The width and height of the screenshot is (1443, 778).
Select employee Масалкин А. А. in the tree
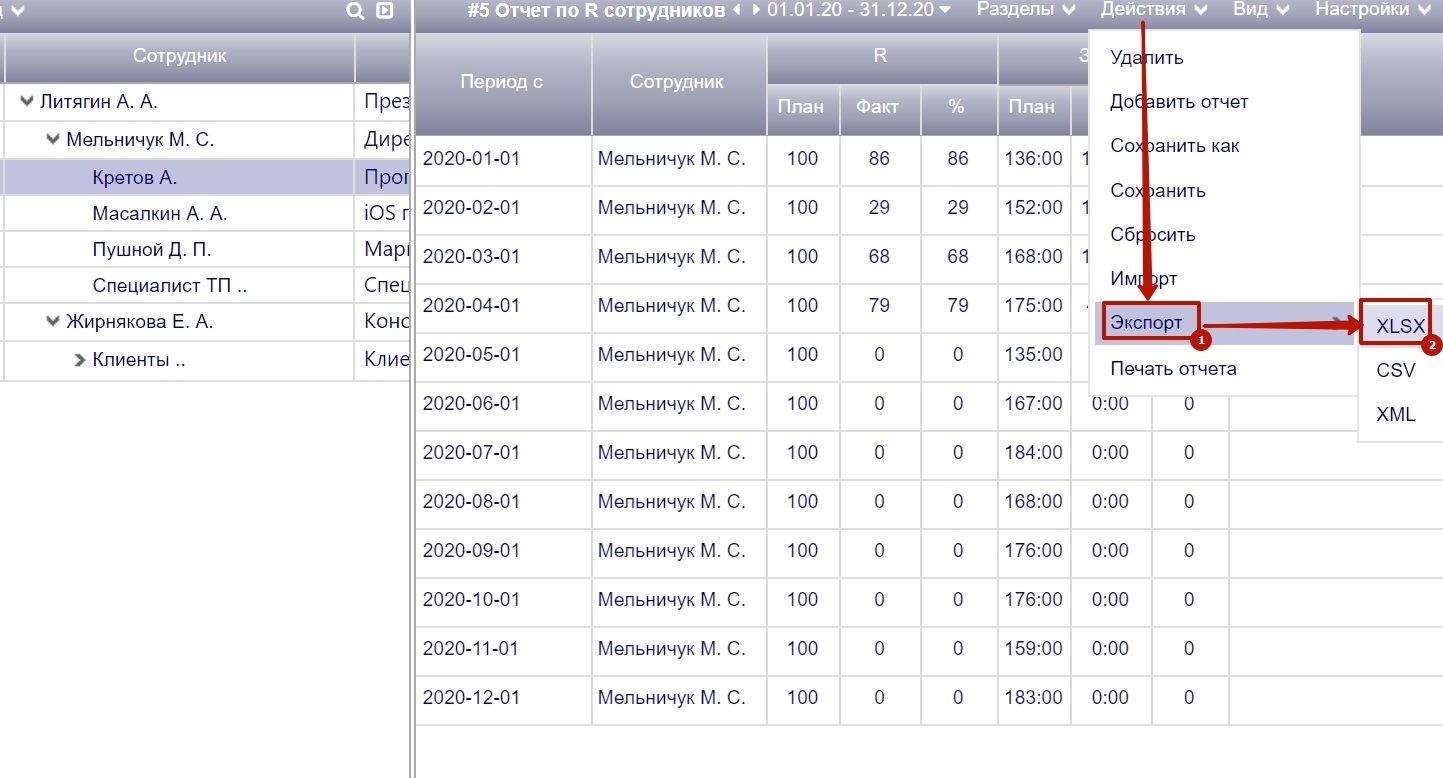[160, 214]
